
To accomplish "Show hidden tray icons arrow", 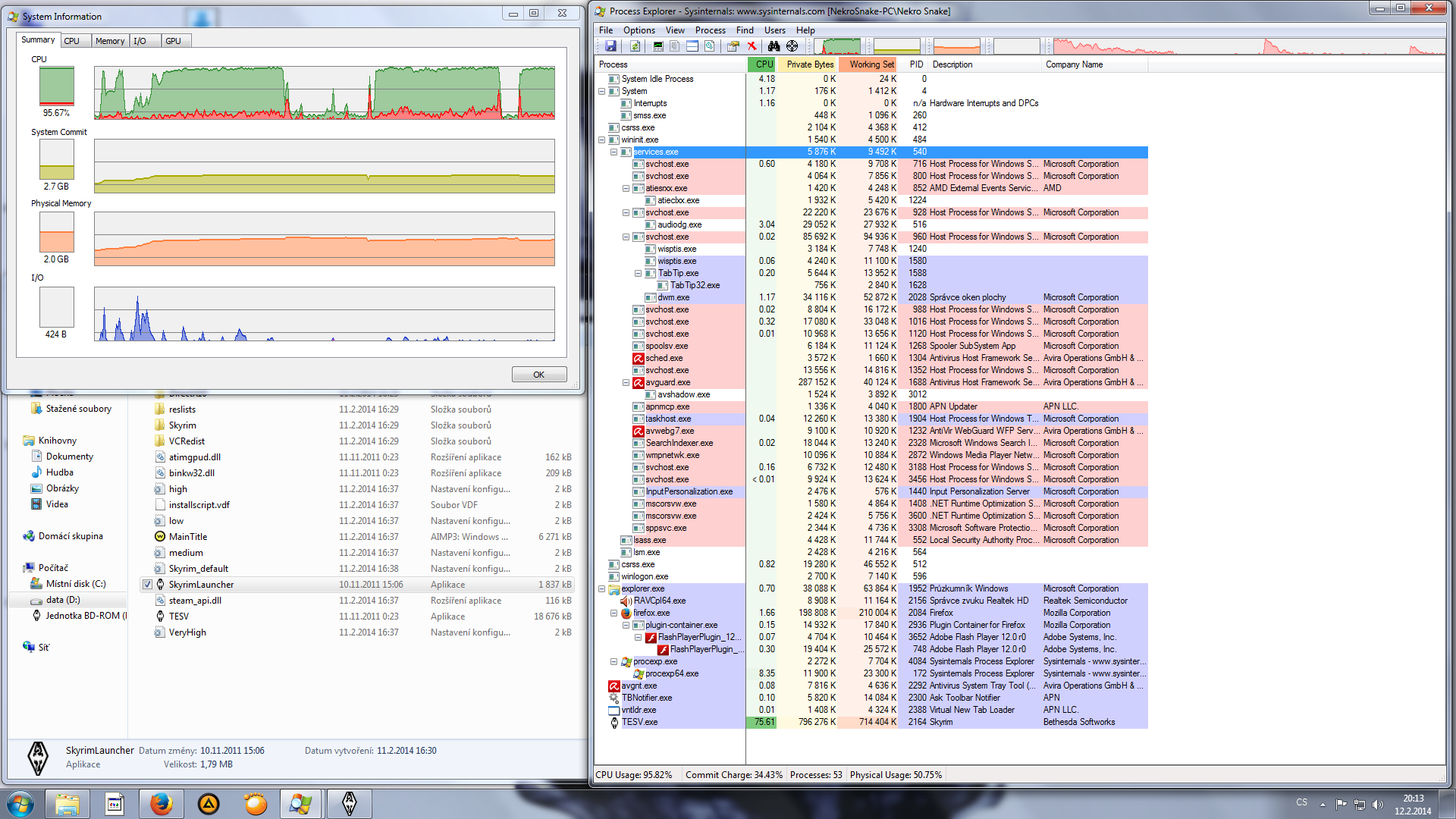I will (1323, 805).
